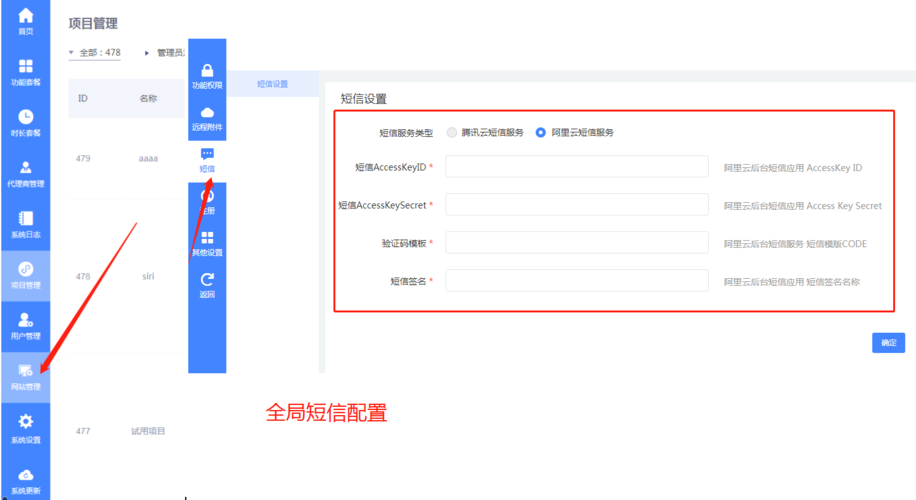The height and width of the screenshot is (500, 916).
Task: Choose 阿里云短信服务 radio option
Action: pos(540,133)
